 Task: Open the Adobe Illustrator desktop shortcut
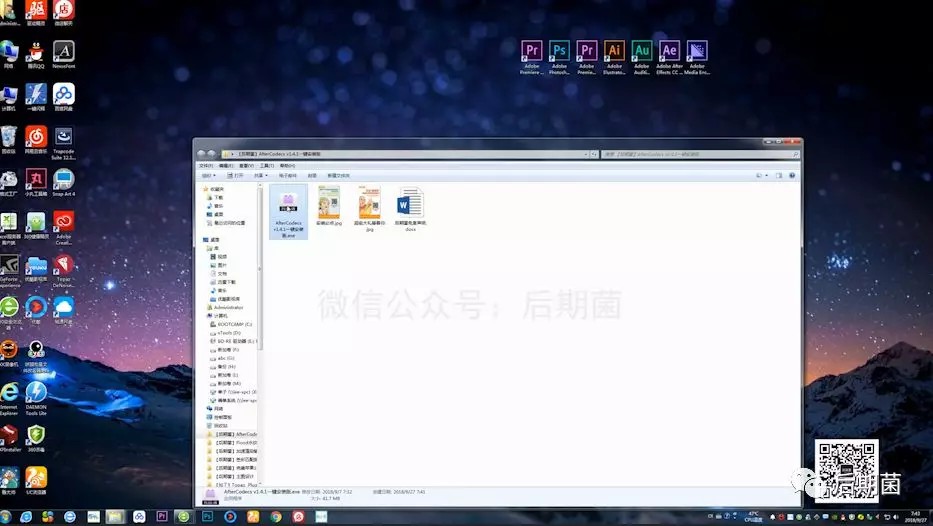point(614,57)
